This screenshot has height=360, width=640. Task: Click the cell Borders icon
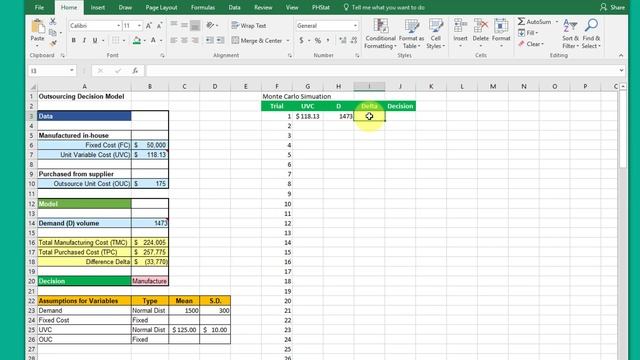116,40
